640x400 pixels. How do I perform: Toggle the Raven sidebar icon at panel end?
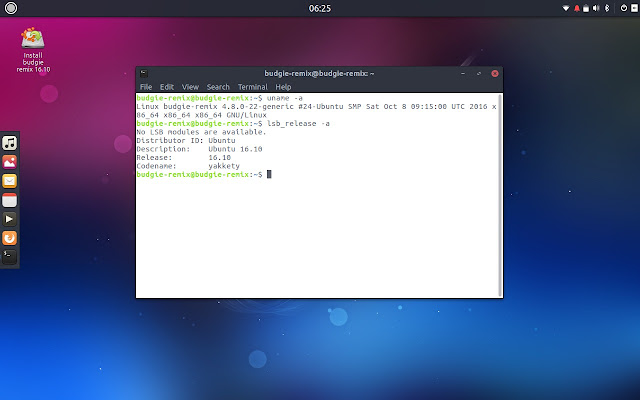[634, 8]
